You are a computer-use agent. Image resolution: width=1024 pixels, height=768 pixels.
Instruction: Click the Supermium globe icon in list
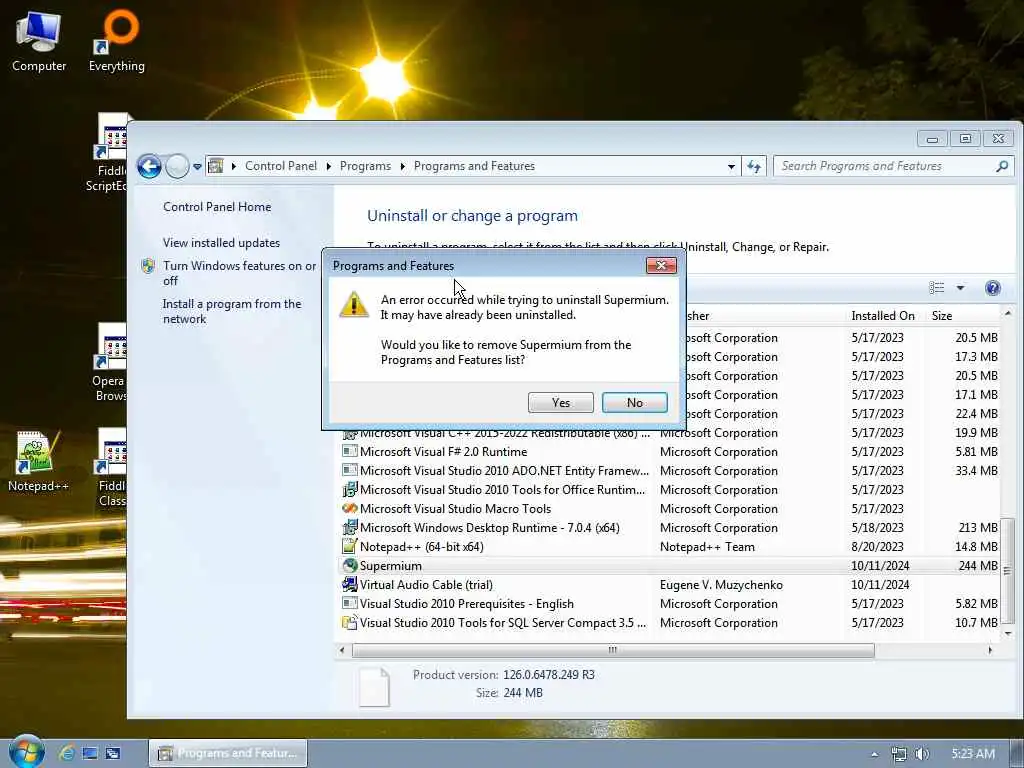click(349, 565)
